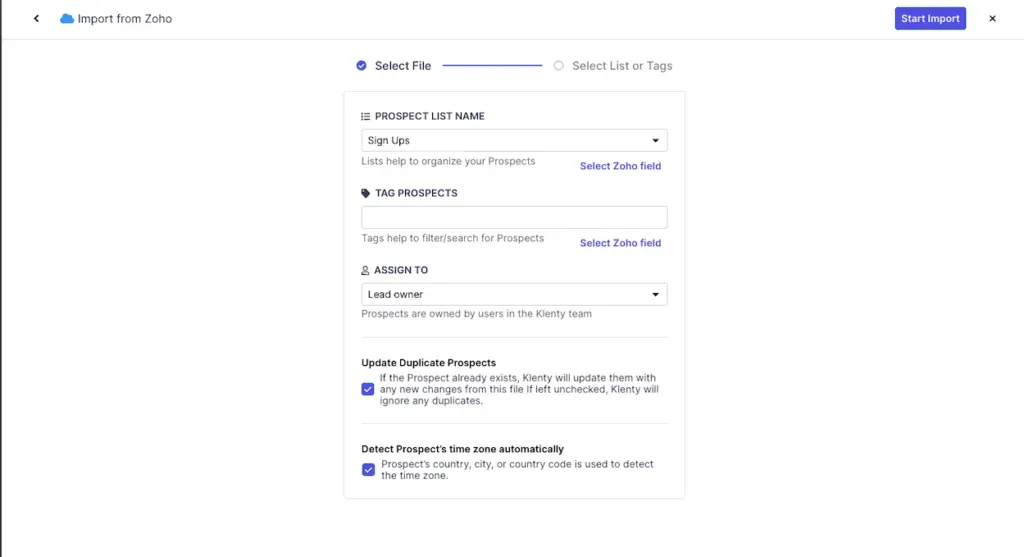
Task: Click Select Zoho field under Prospect List
Action: click(620, 166)
